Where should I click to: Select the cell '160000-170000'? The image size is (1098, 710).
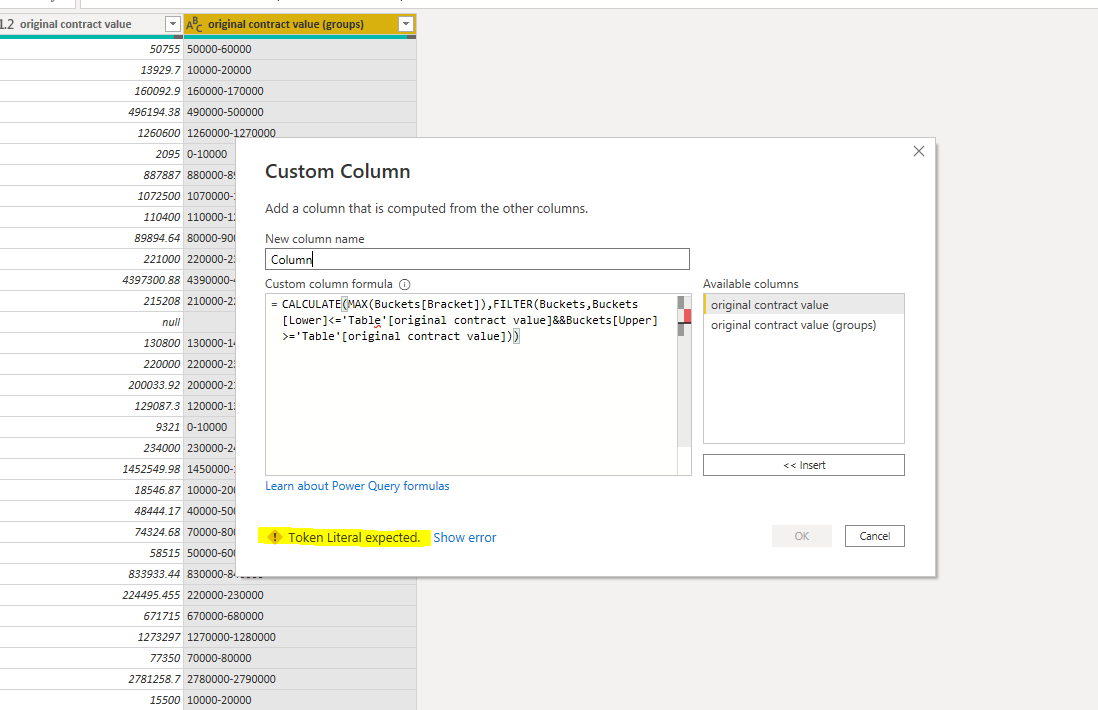[x=300, y=91]
